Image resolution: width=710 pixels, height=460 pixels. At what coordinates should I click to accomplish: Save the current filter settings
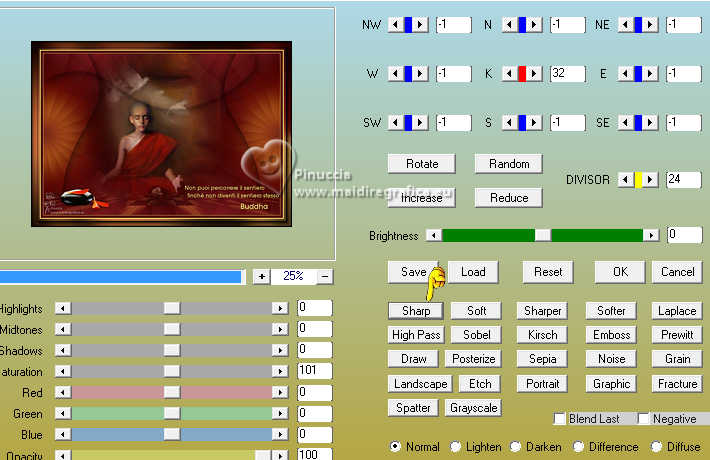click(x=413, y=272)
